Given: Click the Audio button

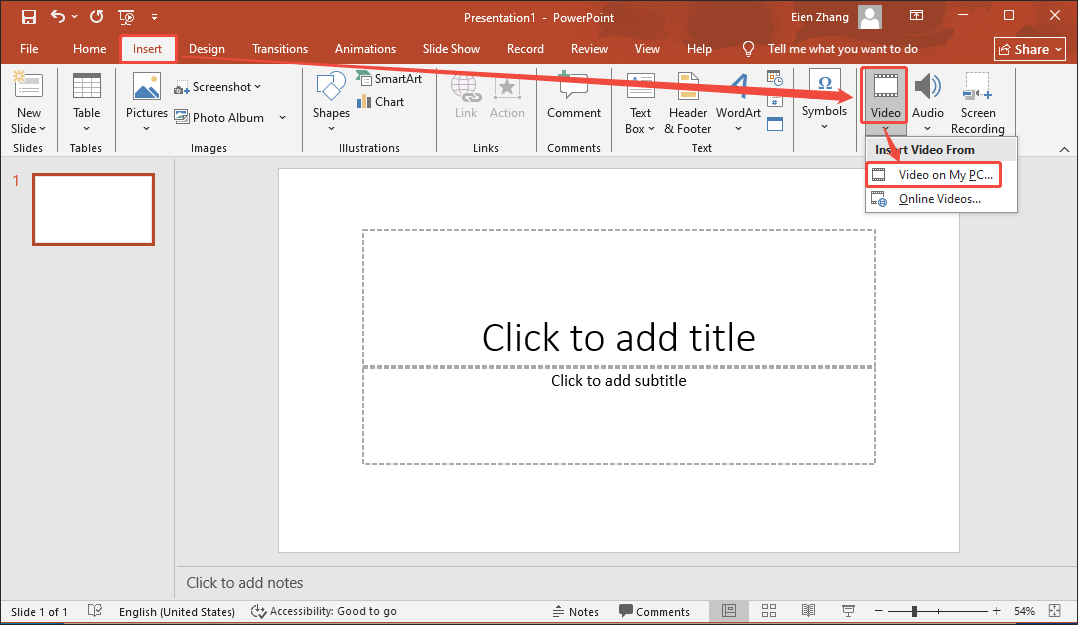Looking at the screenshot, I should click(927, 96).
